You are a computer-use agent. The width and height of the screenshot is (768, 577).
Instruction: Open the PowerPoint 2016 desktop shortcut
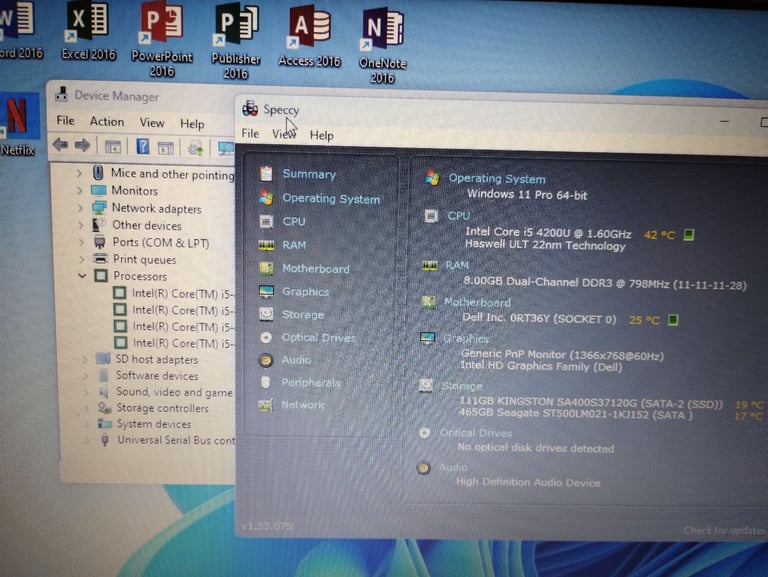(x=162, y=39)
